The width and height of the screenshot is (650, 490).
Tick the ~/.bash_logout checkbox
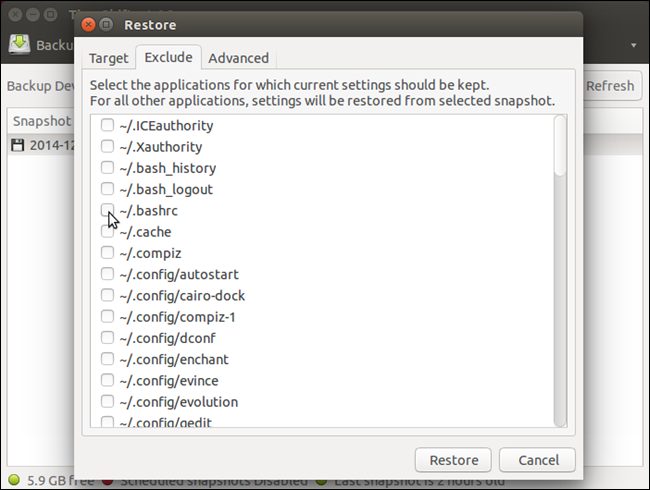107,189
